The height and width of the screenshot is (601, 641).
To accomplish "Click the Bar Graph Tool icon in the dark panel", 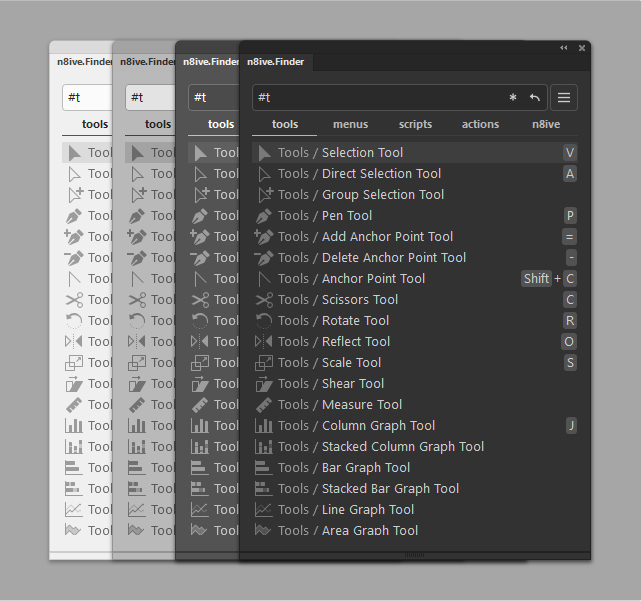I will point(264,468).
